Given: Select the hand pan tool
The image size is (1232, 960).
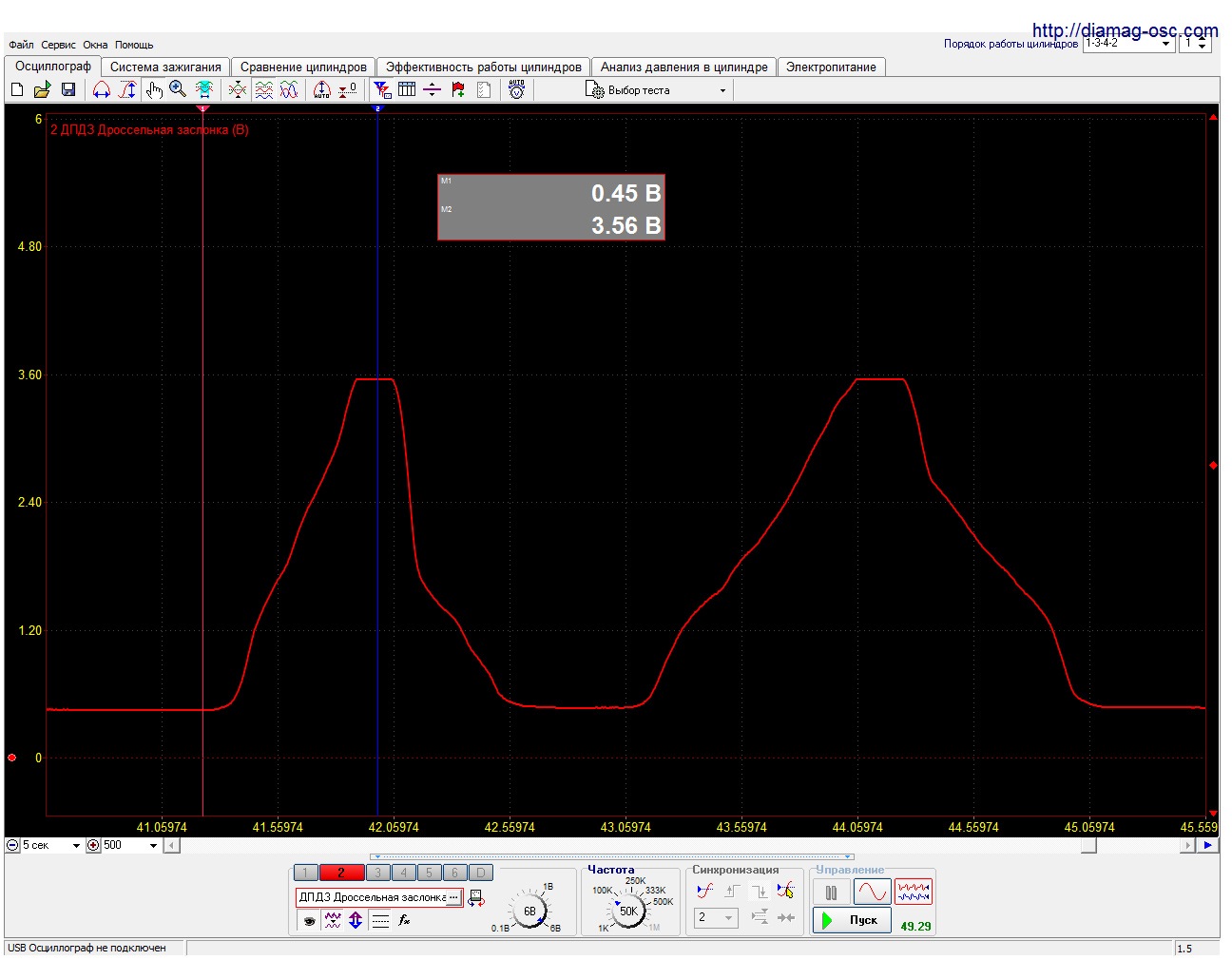Looking at the screenshot, I should 154,89.
